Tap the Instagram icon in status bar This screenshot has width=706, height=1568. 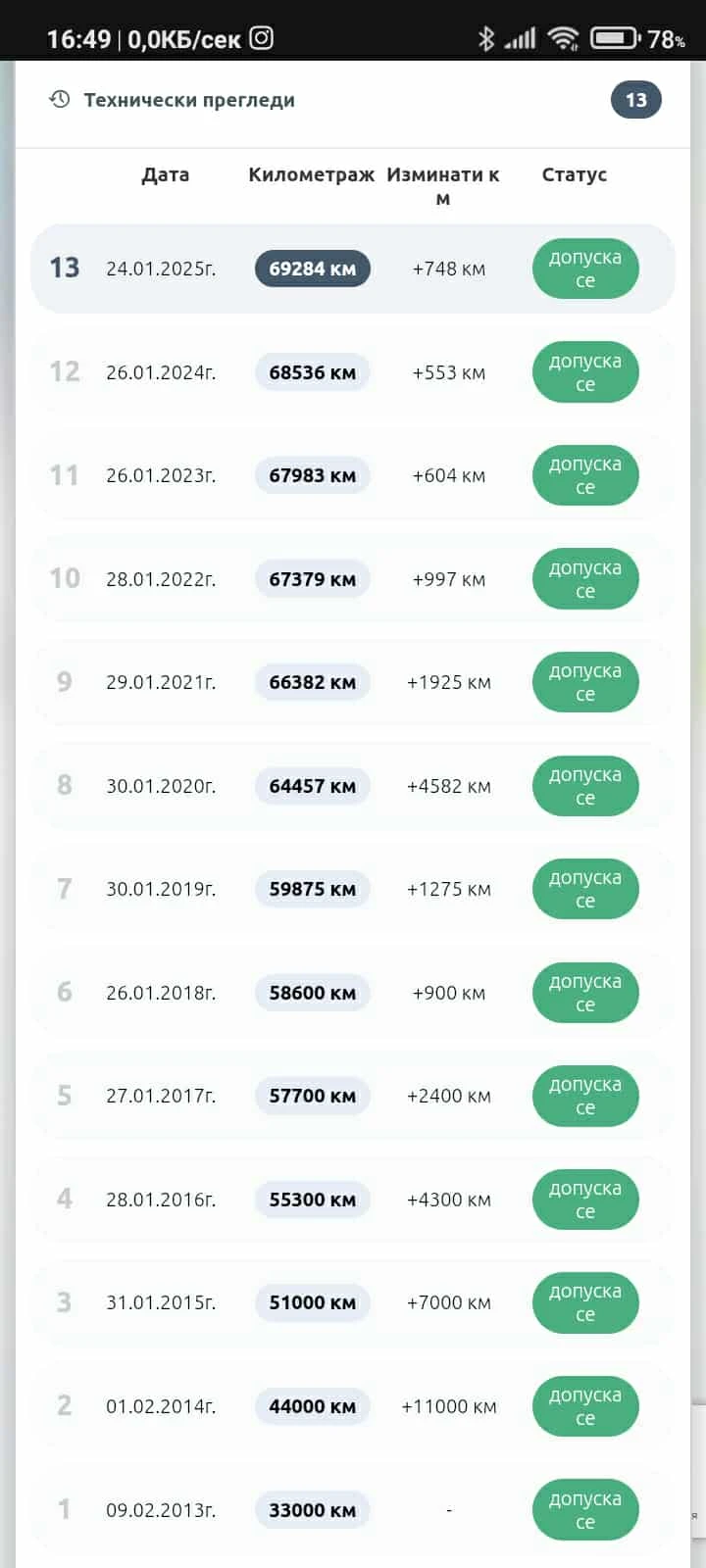click(x=261, y=38)
